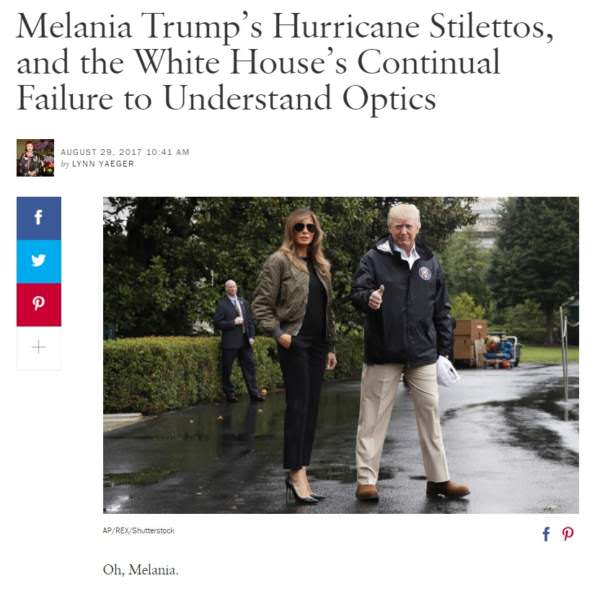Click the cardboard boxes in the photo
This screenshot has height=591, width=600.
(470, 340)
